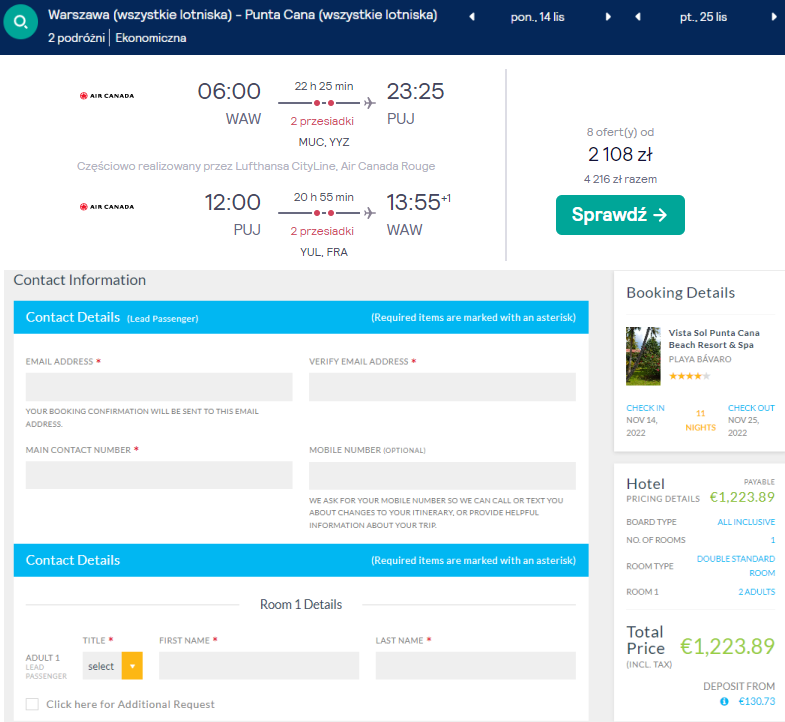The height and width of the screenshot is (722, 785).
Task: Click the return flight route plane icon
Action: click(x=369, y=213)
